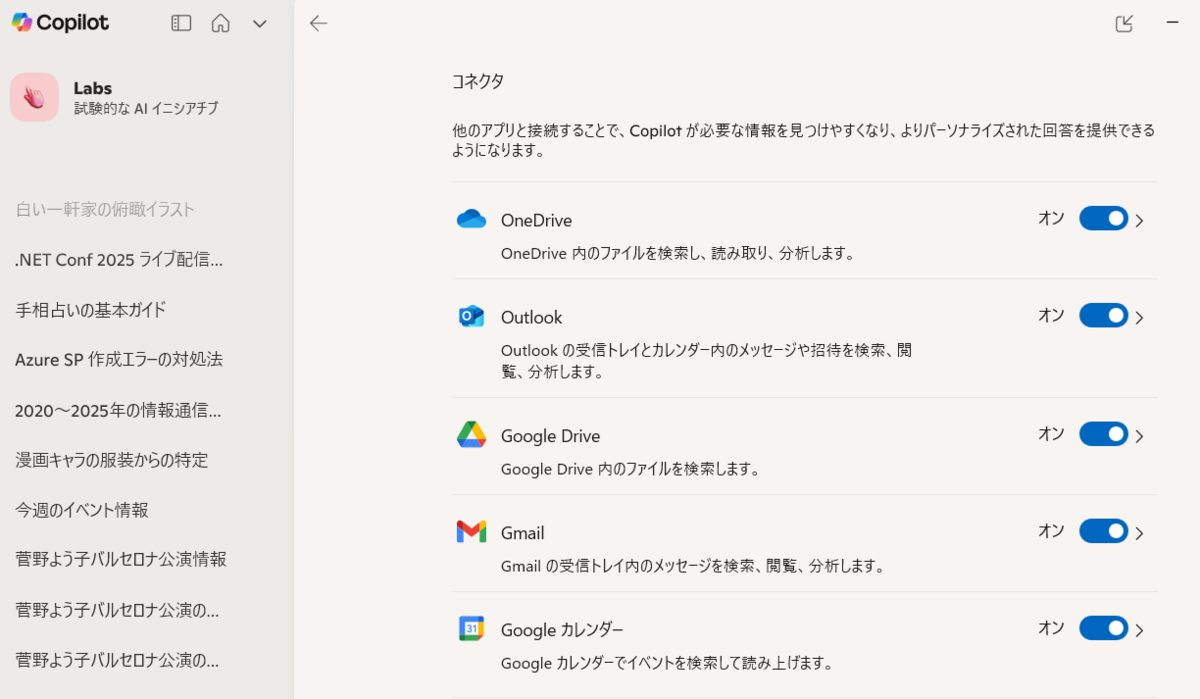Expand Outlook connector details chevron
The image size is (1200, 699).
click(1139, 317)
